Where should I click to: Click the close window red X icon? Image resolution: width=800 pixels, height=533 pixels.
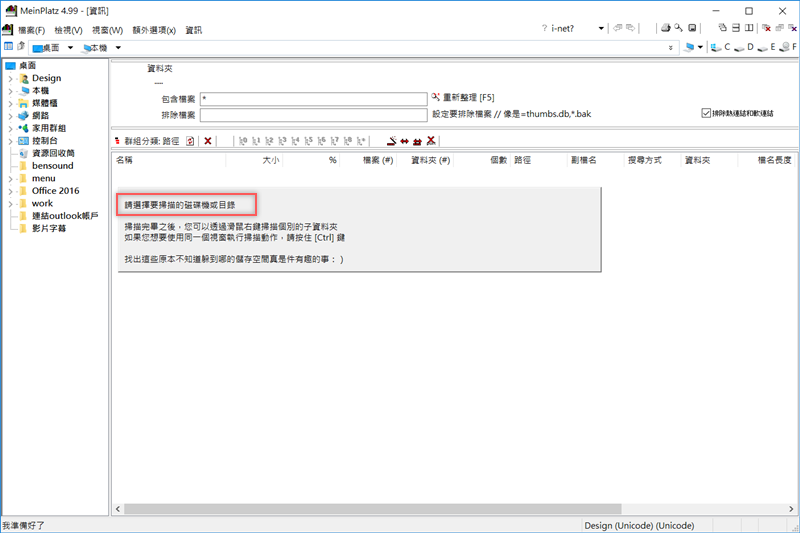(766, 28)
